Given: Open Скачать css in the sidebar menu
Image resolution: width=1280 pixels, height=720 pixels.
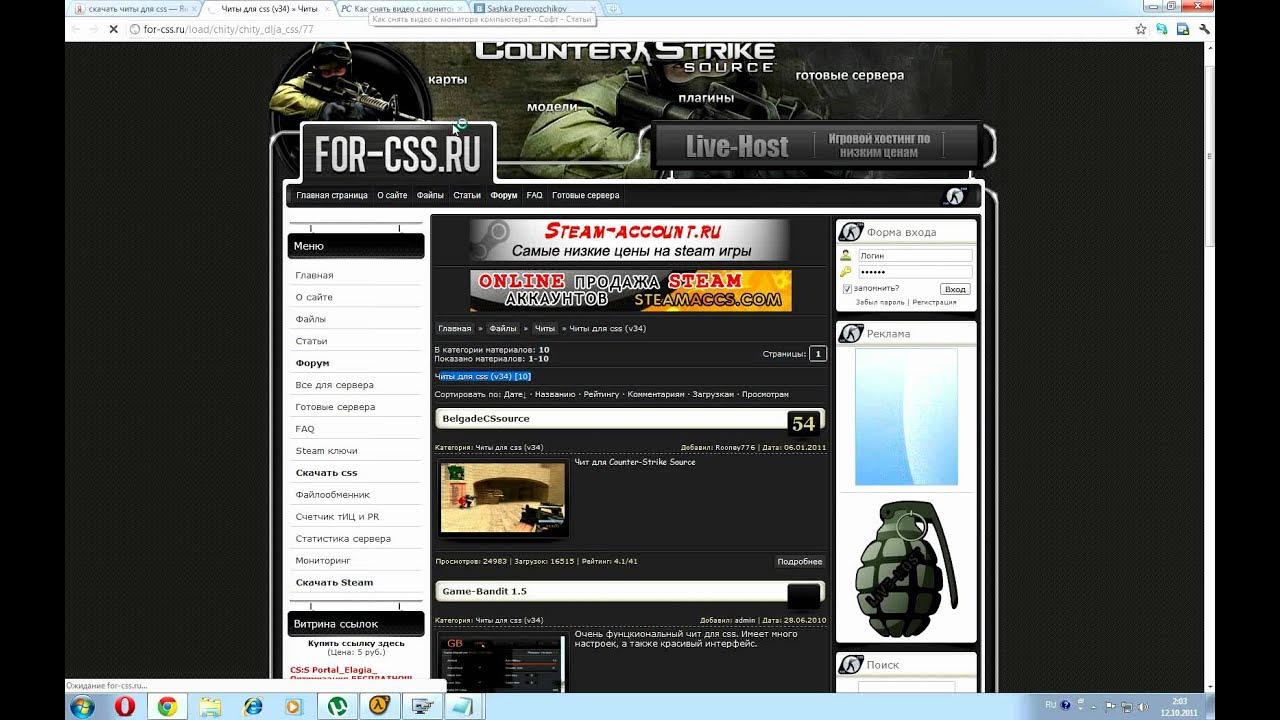Looking at the screenshot, I should [x=326, y=473].
